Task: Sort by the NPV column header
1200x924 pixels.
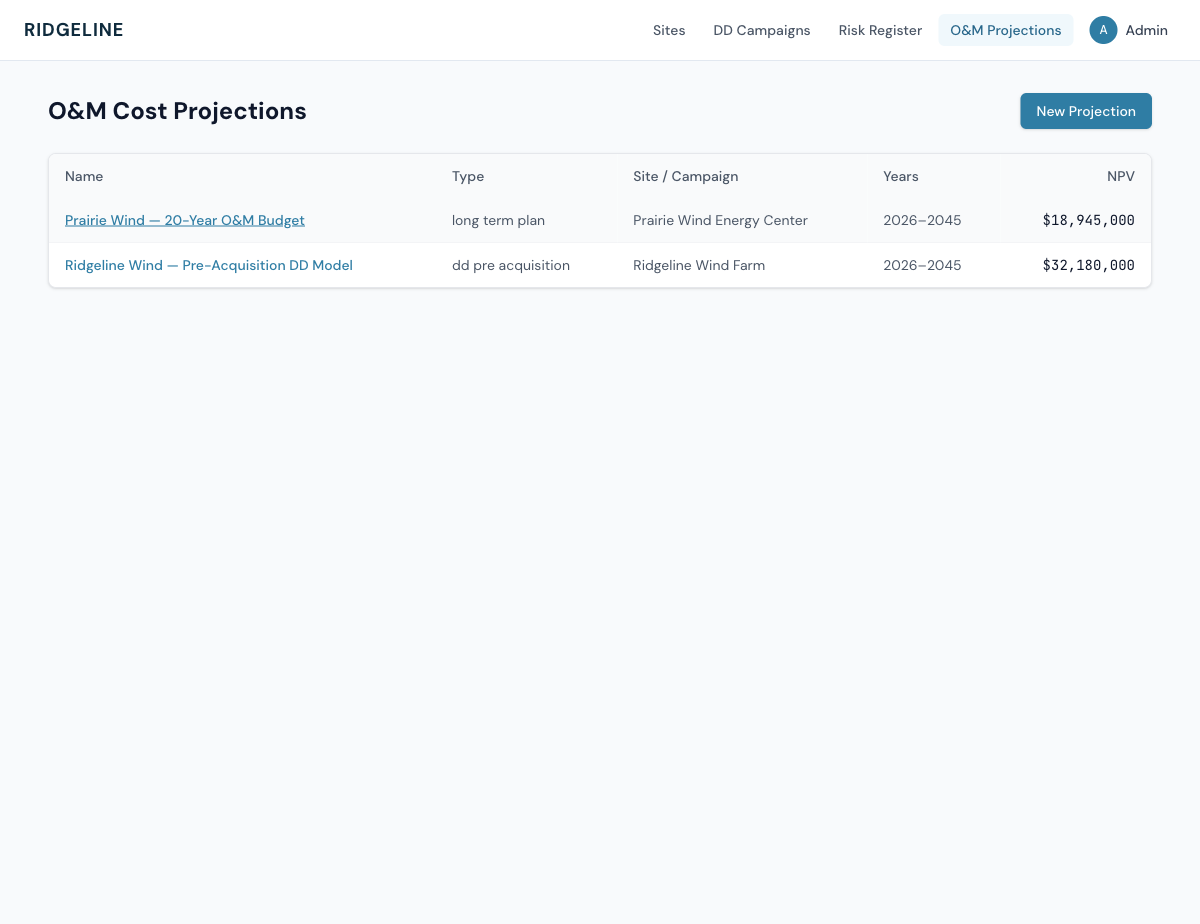Action: pyautogui.click(x=1121, y=176)
